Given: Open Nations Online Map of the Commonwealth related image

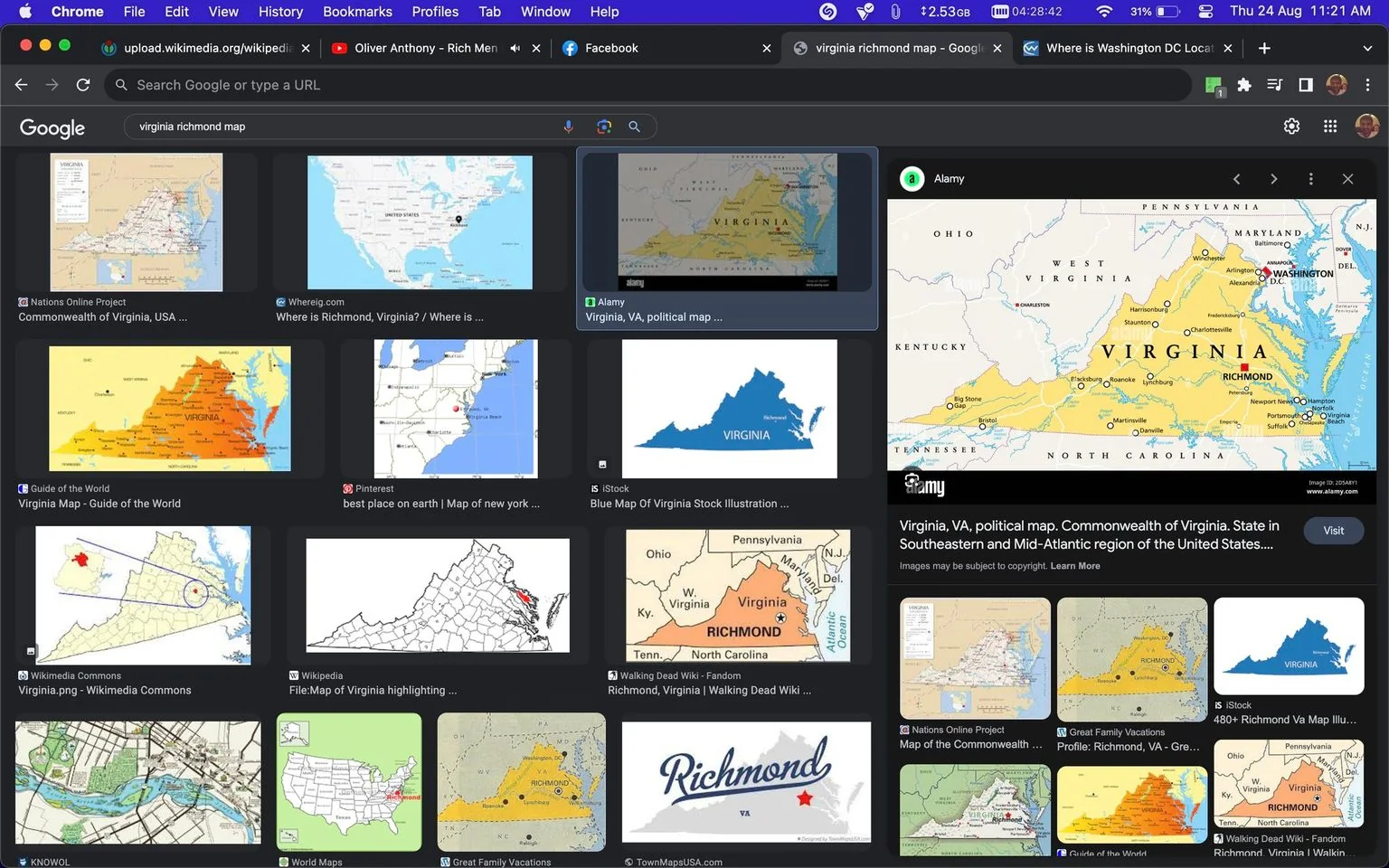Looking at the screenshot, I should pos(975,658).
